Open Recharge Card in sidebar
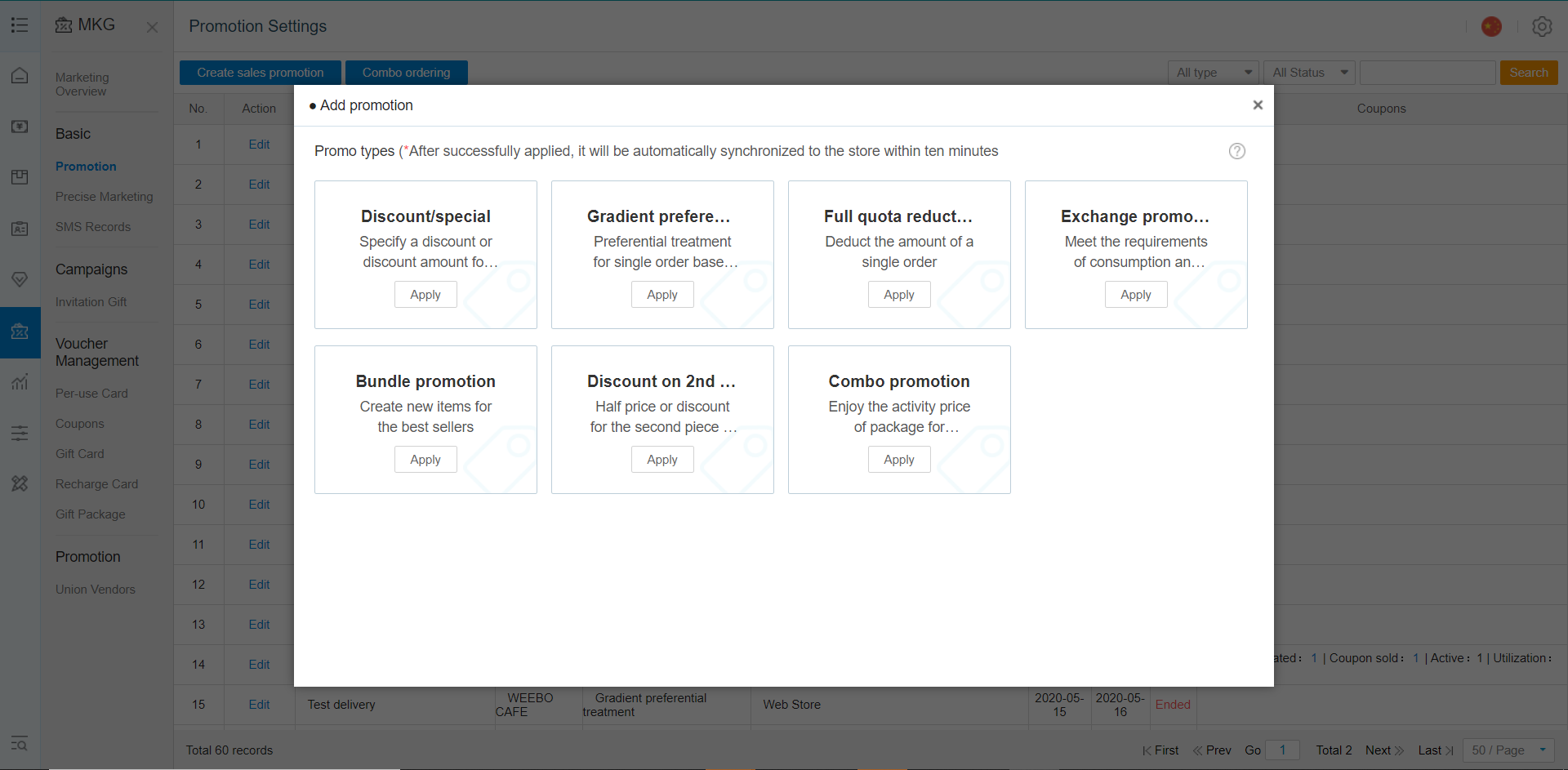 97,484
